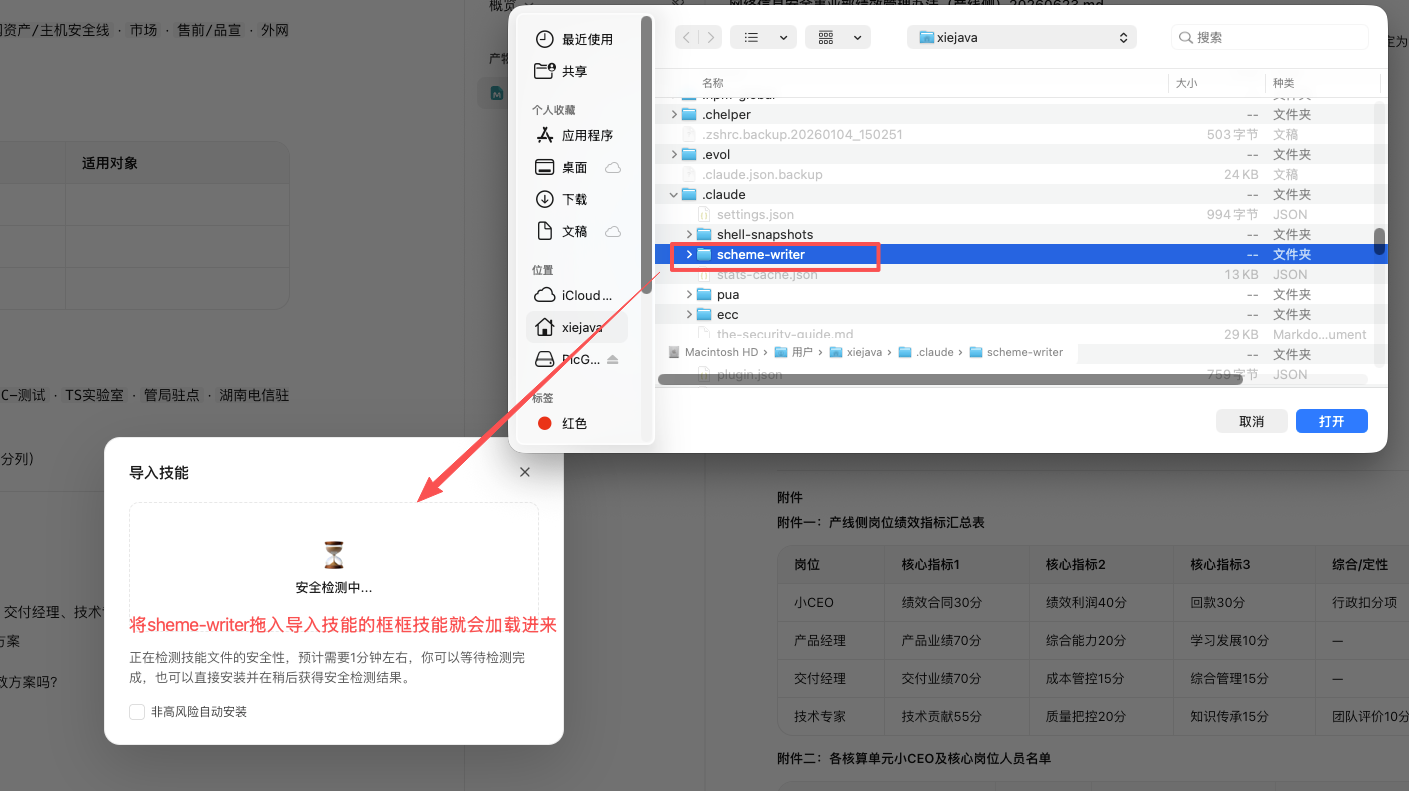Screen dimensions: 1409x791
Task: Click iCloud status icon beside 文稿
Action: coord(613,231)
